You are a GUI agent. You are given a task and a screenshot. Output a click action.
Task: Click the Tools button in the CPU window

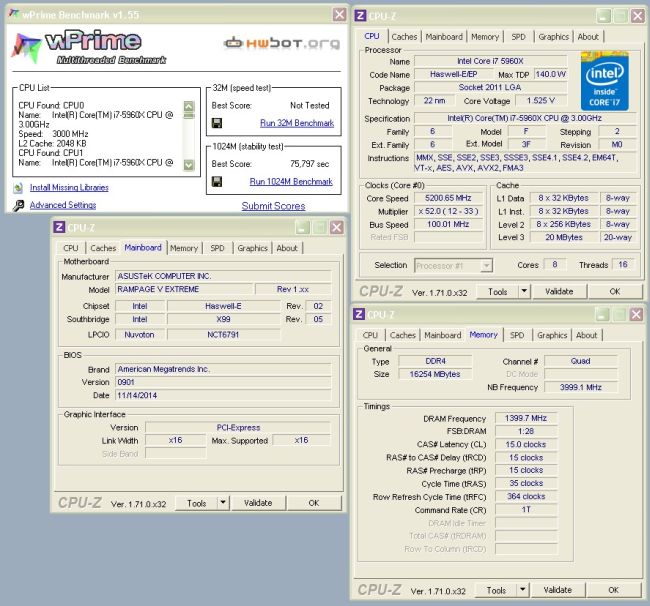click(x=497, y=292)
